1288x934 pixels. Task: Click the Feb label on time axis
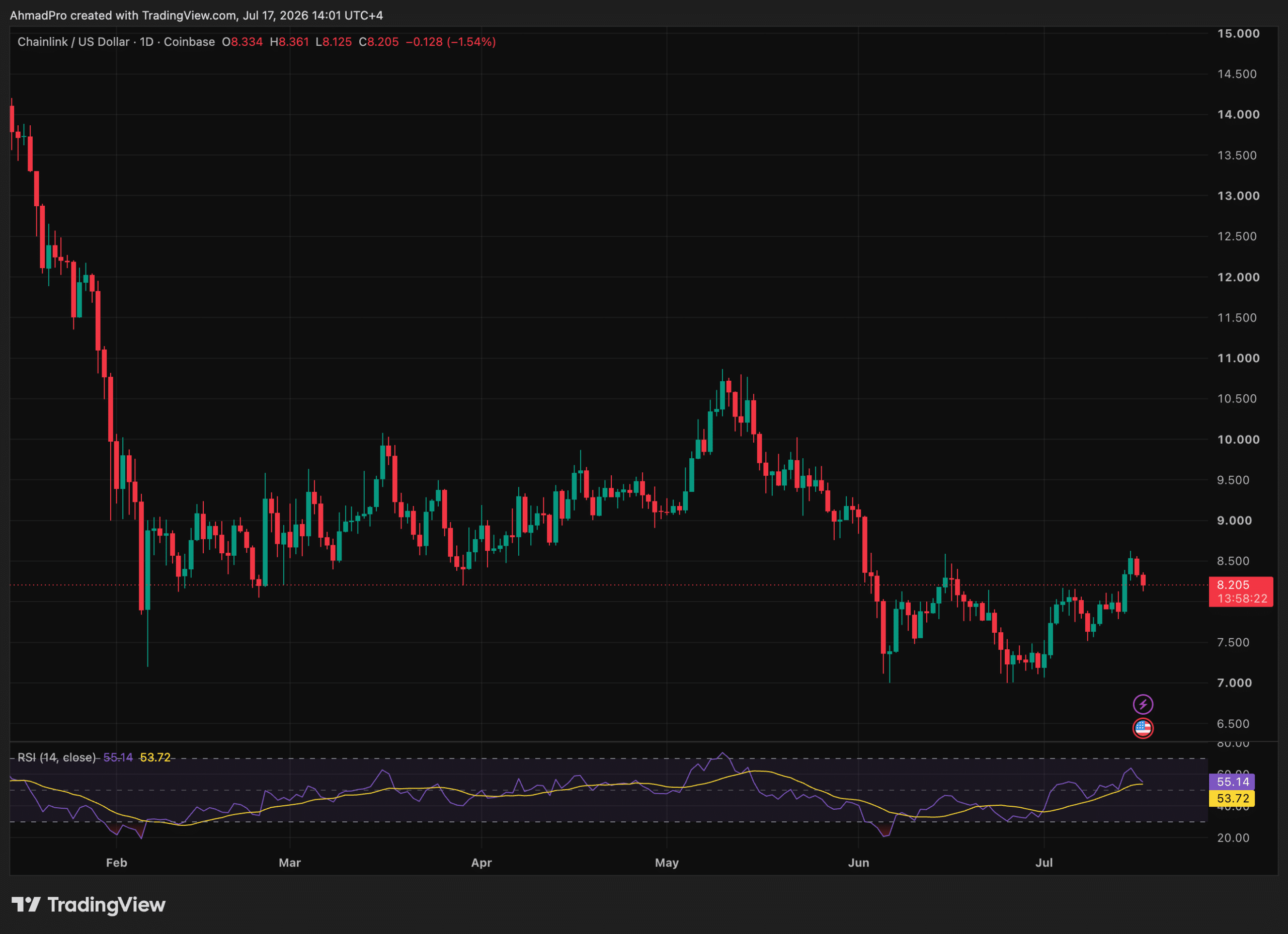(116, 863)
